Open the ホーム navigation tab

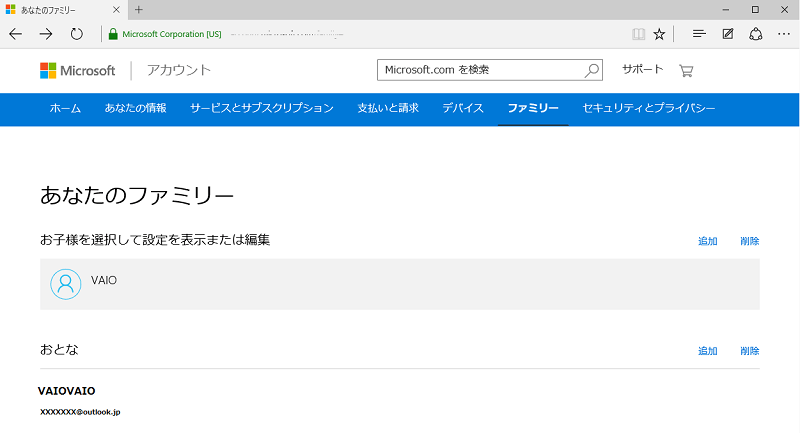(x=65, y=108)
